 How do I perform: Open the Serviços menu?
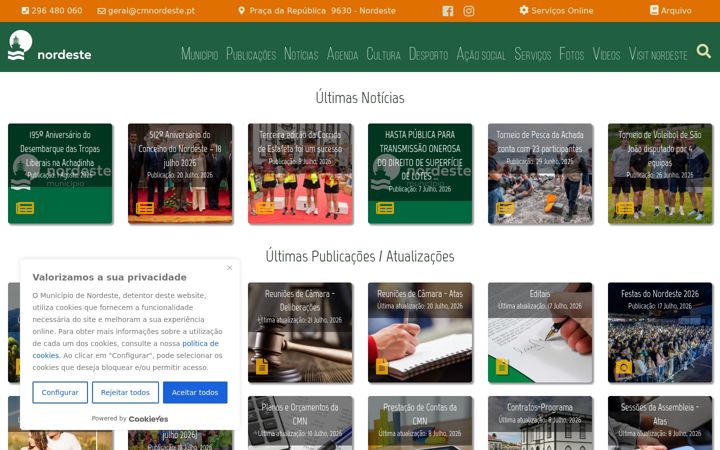pos(533,54)
